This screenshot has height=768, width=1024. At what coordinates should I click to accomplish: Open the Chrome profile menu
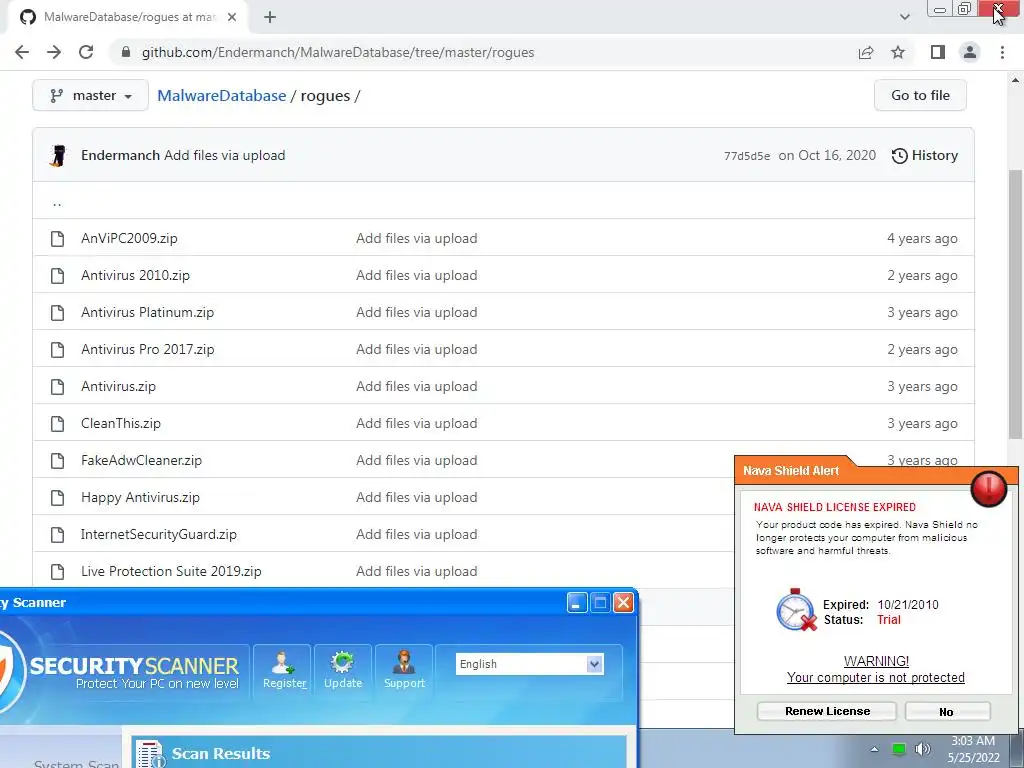click(970, 52)
